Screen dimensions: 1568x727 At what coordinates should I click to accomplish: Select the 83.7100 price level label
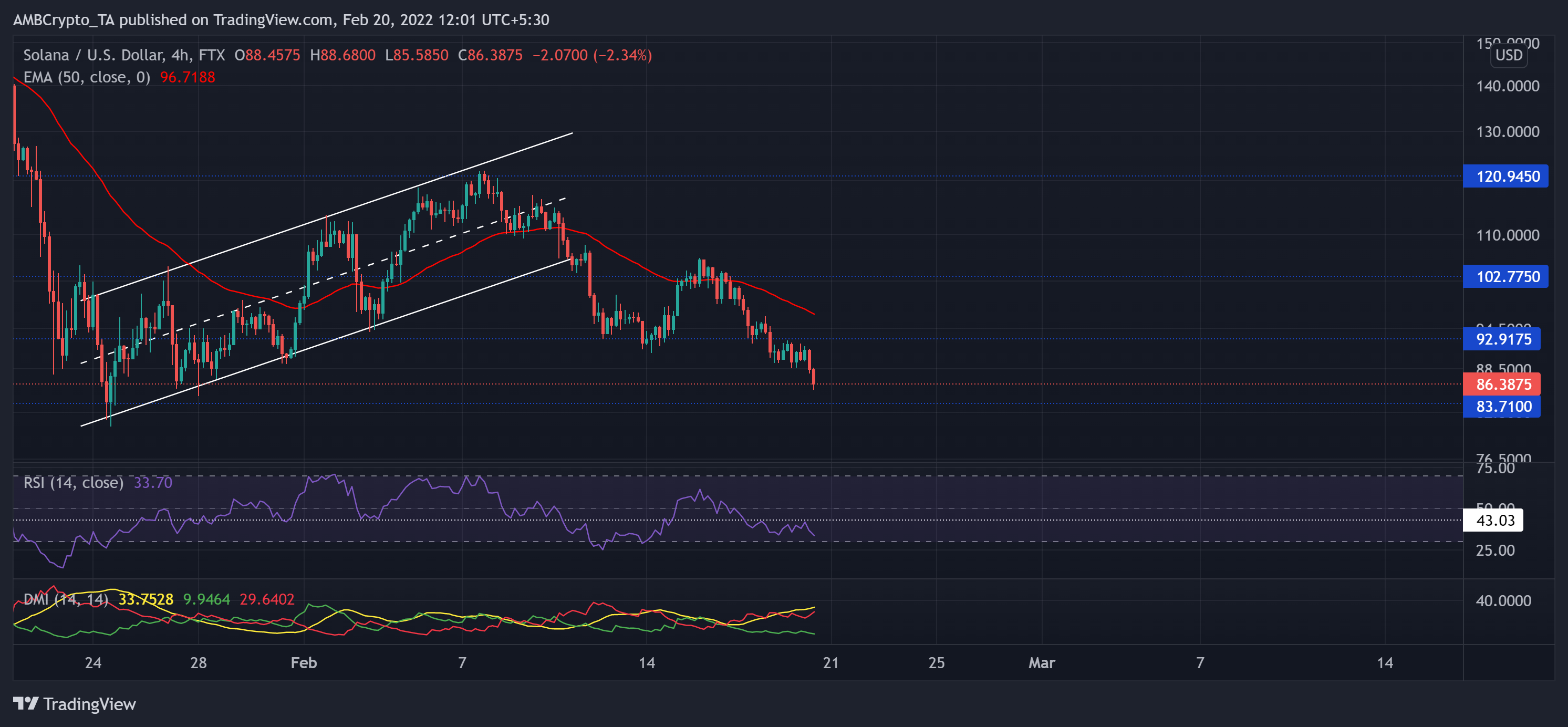pos(1502,406)
